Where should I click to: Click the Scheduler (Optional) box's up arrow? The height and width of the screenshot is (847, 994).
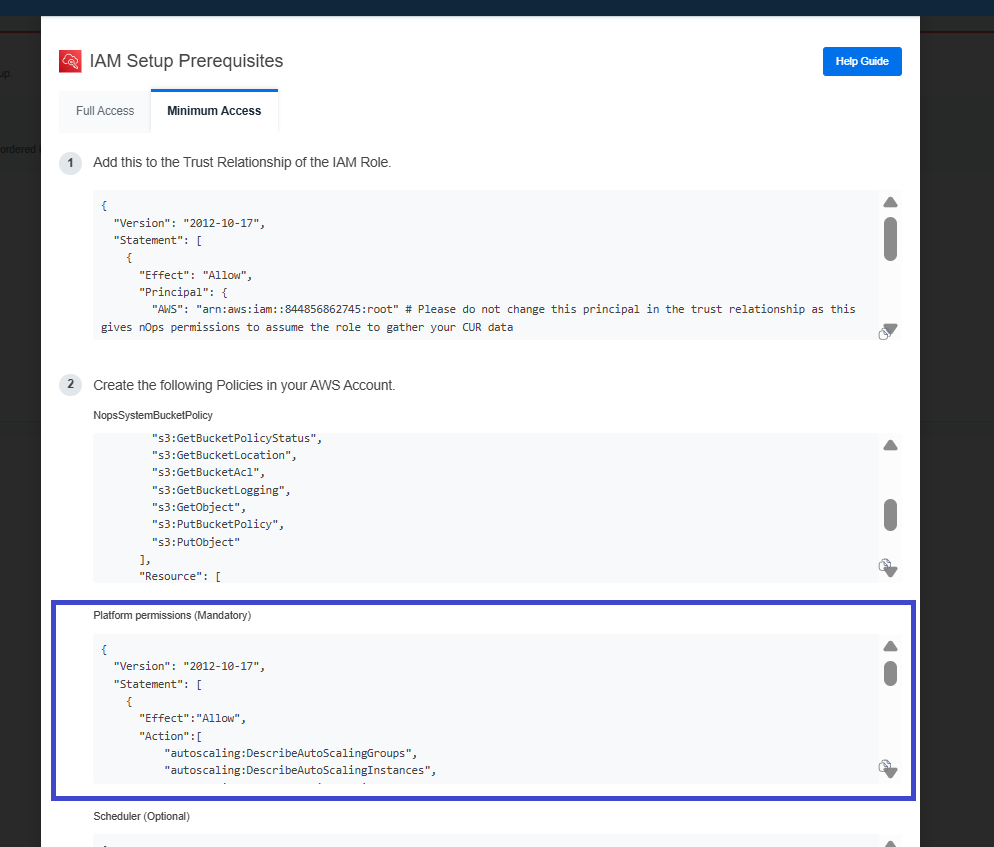890,844
